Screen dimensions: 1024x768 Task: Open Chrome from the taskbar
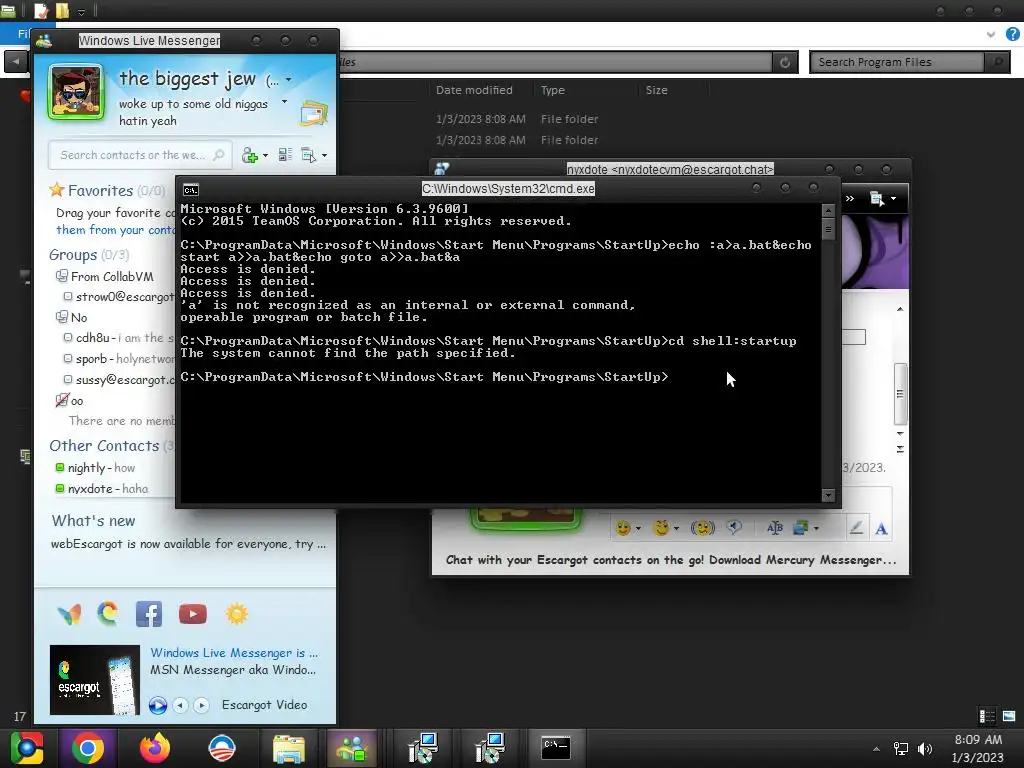tap(88, 748)
